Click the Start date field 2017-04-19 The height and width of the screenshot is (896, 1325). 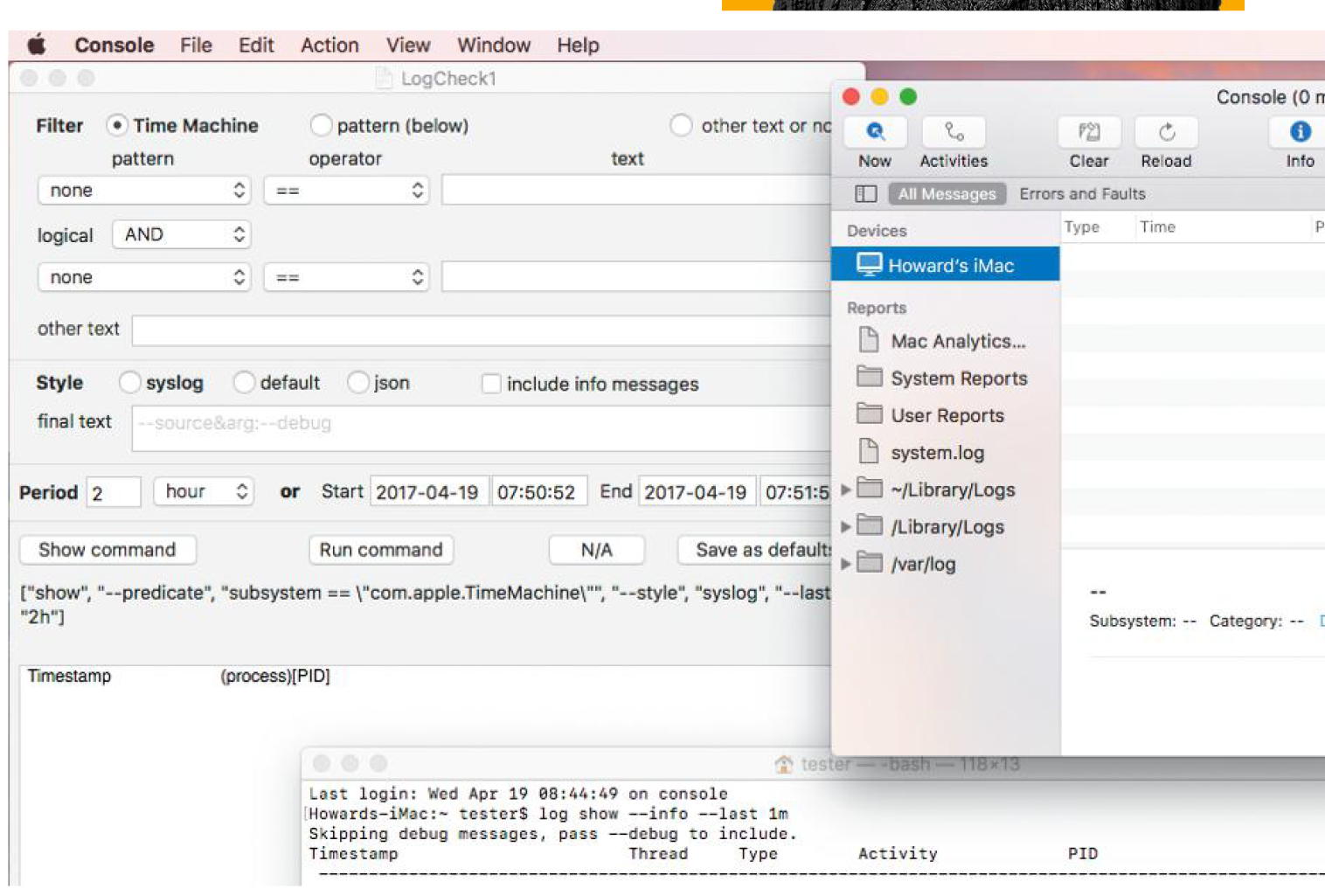click(x=429, y=492)
